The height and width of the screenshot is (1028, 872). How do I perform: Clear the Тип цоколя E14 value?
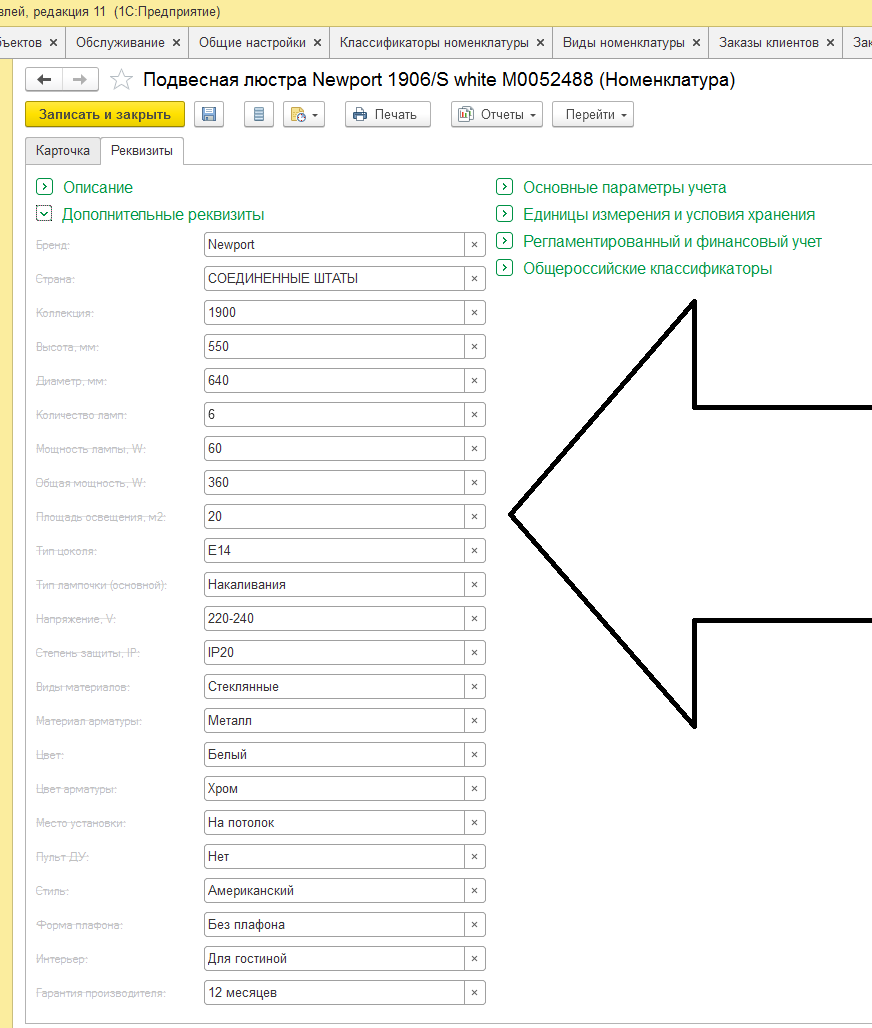tap(474, 551)
